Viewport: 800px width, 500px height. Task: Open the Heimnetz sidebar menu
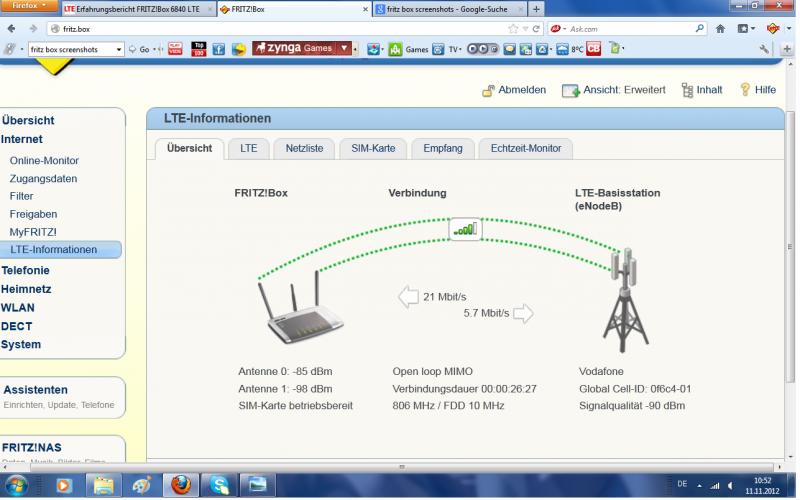(26, 289)
